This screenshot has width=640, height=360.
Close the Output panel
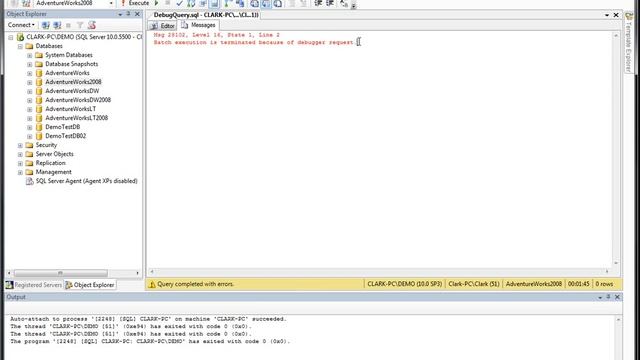[x=617, y=297]
